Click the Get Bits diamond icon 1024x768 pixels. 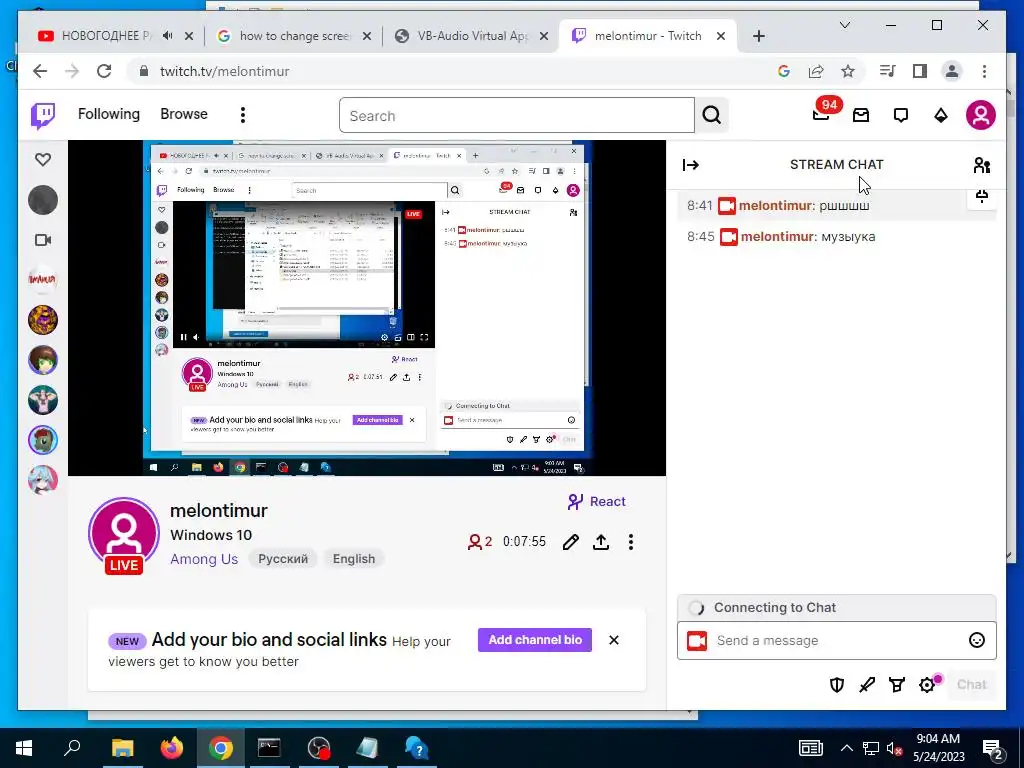(940, 116)
